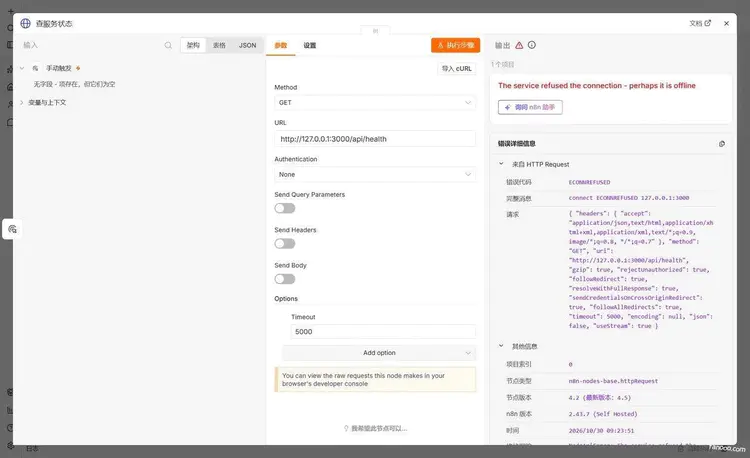Viewport: 750px width, 458px height.
Task: Collapse the 来自 HTTP Request section
Action: (501, 164)
